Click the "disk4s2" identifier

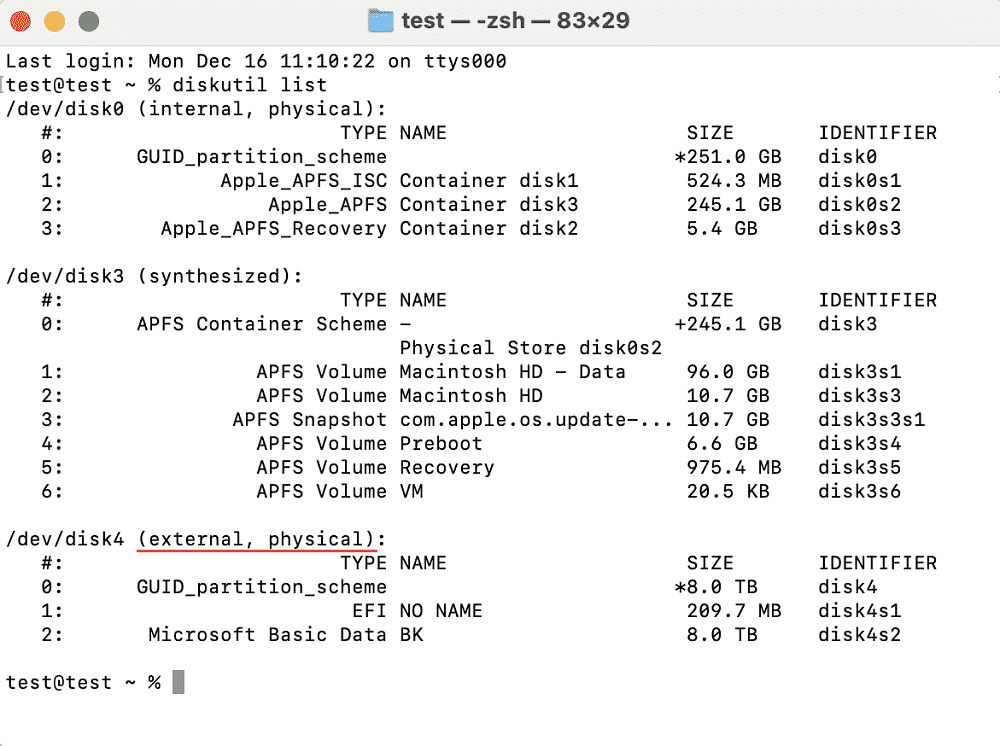pyautogui.click(x=860, y=635)
